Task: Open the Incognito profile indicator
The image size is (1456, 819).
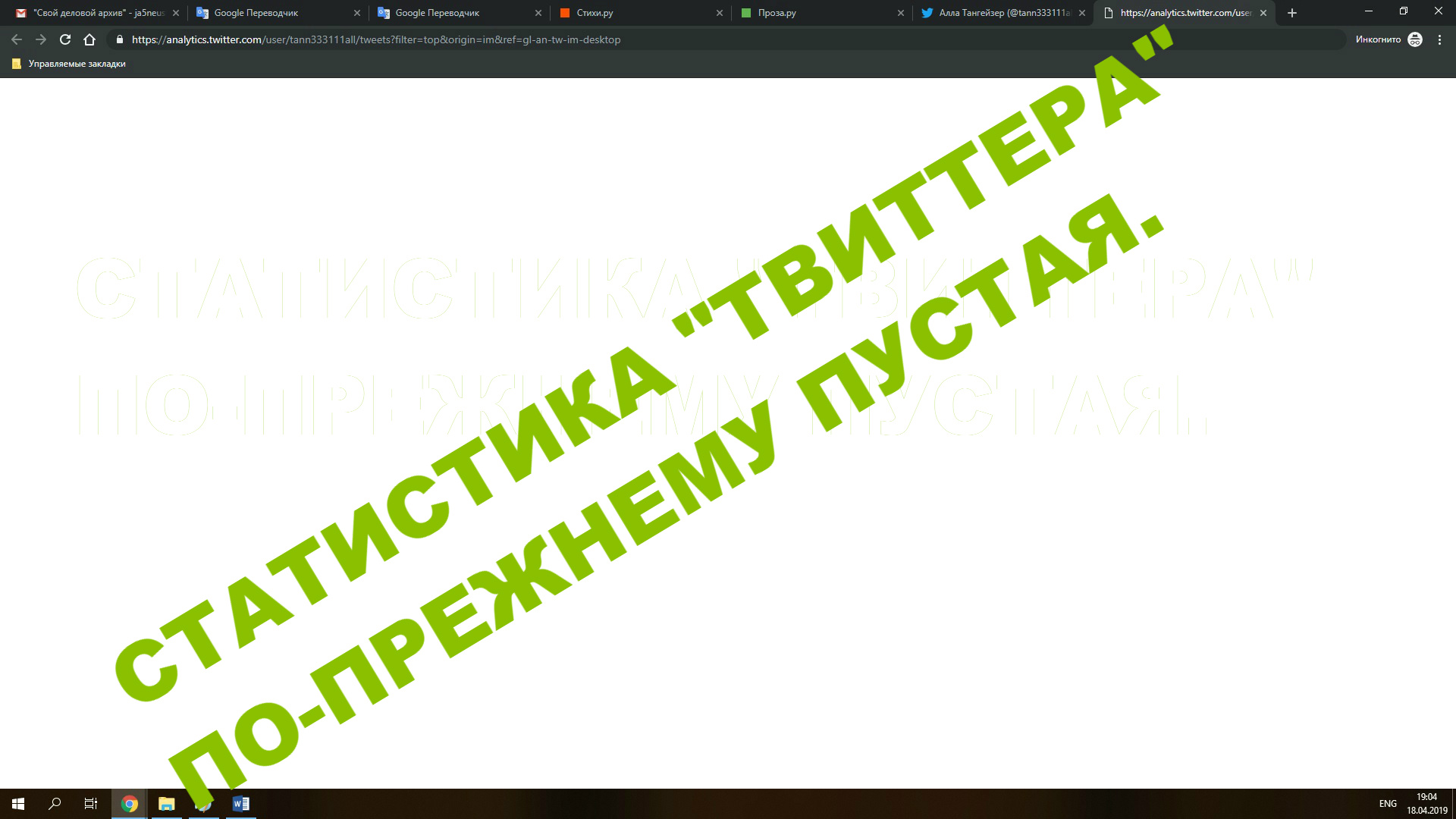Action: tap(1389, 39)
